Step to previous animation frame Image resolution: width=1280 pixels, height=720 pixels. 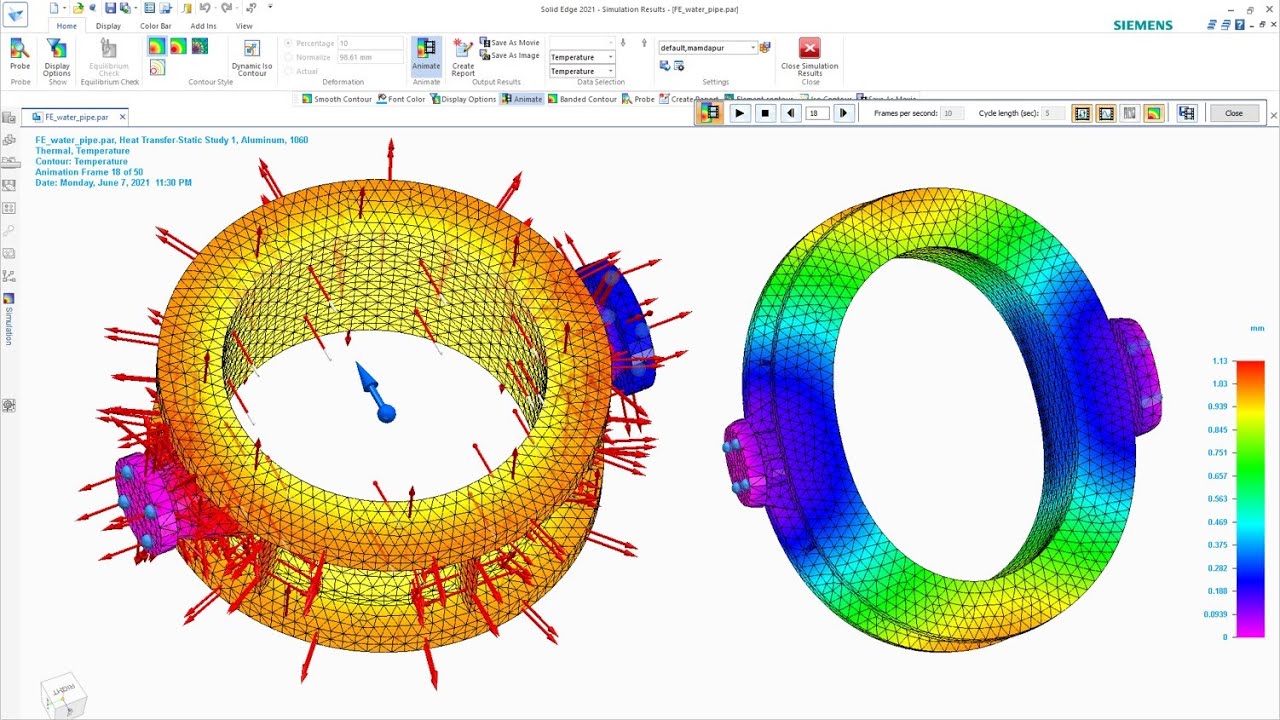(x=791, y=113)
